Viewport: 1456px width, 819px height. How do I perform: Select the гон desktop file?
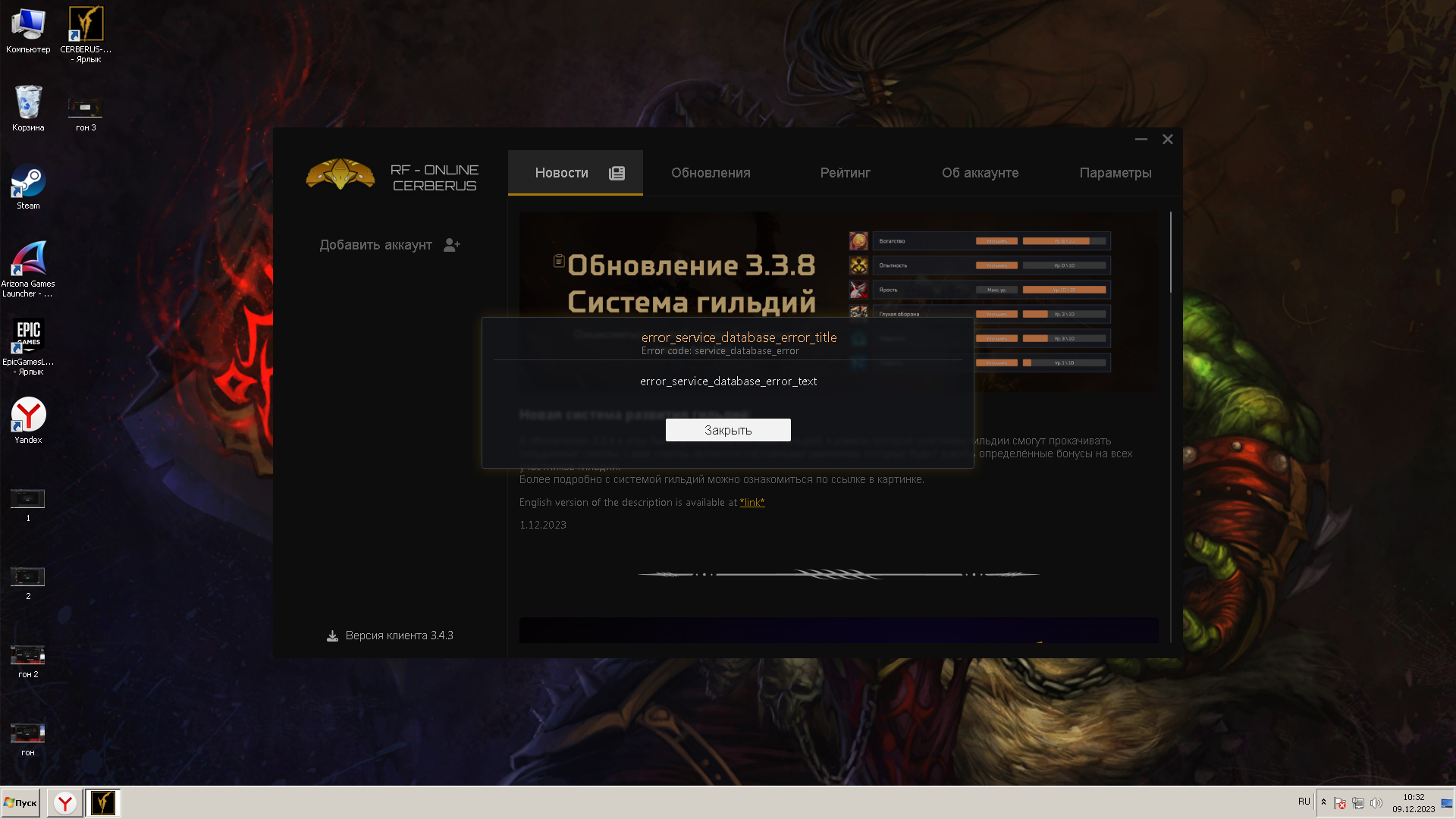point(28,739)
